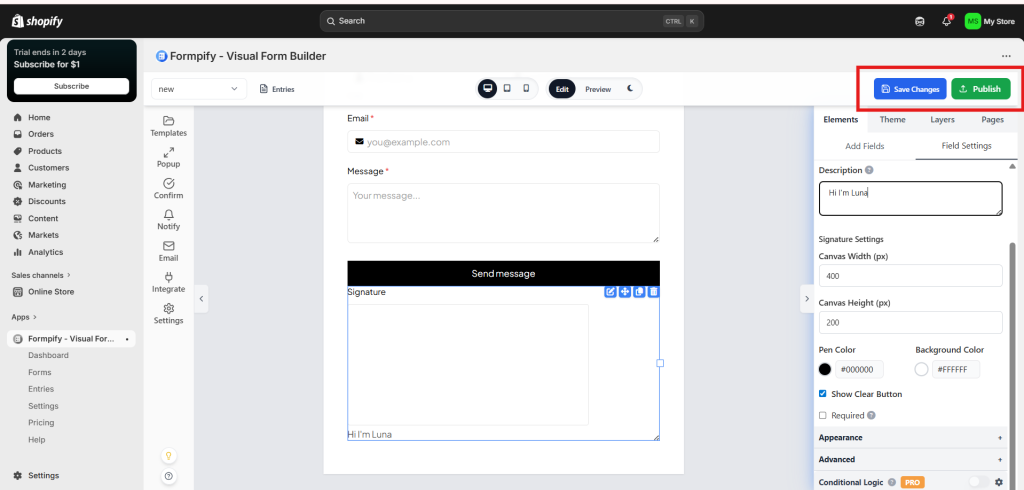Uncheck the Show Clear Button checkbox
Image resolution: width=1024 pixels, height=490 pixels.
(x=823, y=394)
